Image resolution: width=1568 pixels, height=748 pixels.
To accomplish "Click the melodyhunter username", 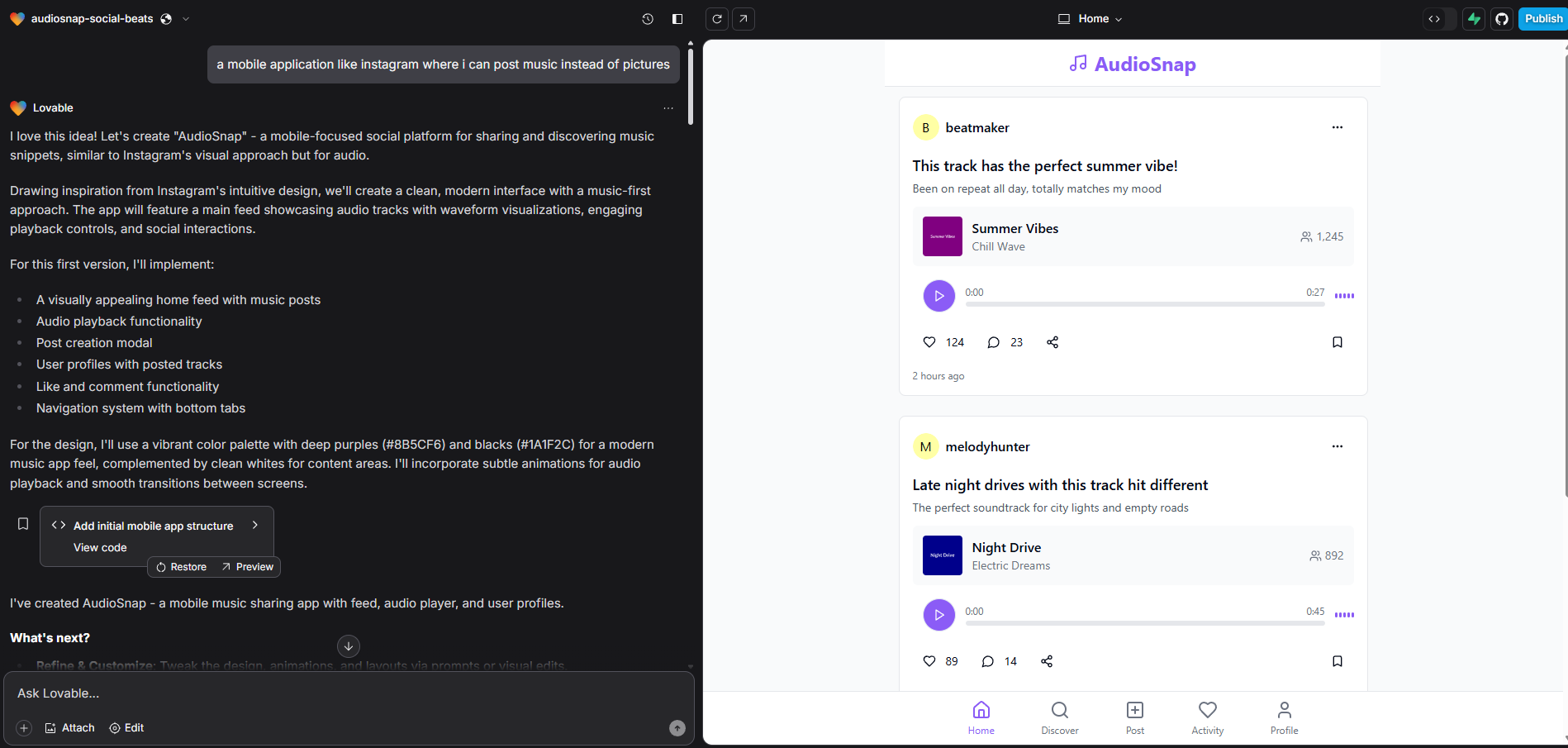I will click(x=988, y=446).
